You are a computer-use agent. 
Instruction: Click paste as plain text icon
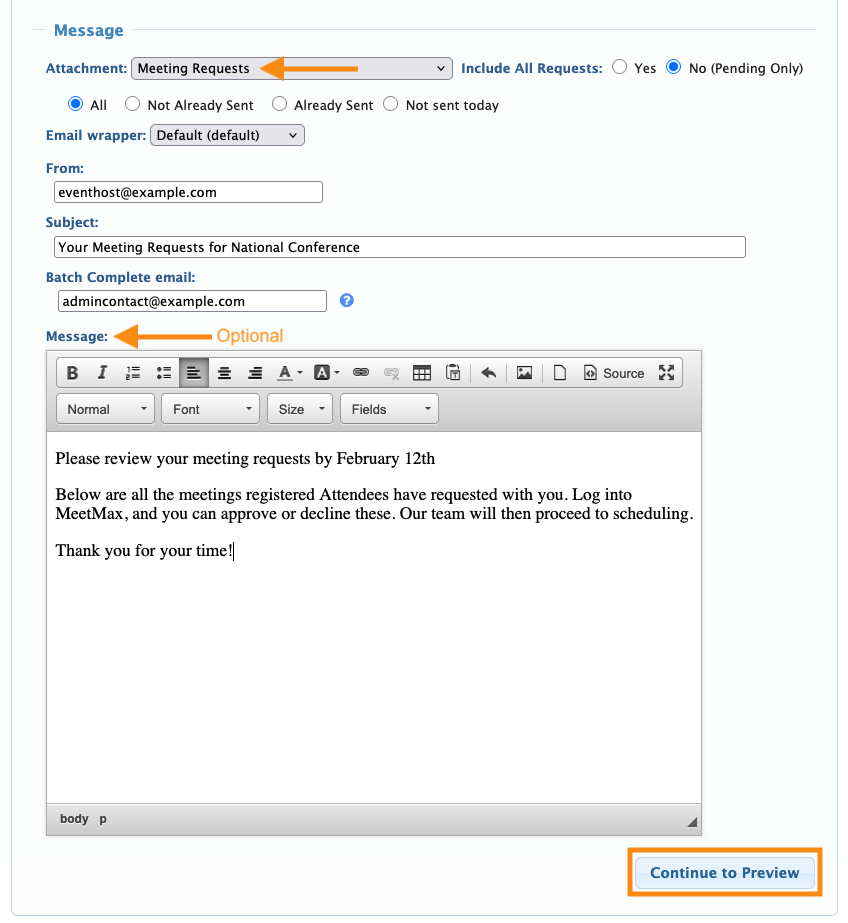(x=453, y=373)
